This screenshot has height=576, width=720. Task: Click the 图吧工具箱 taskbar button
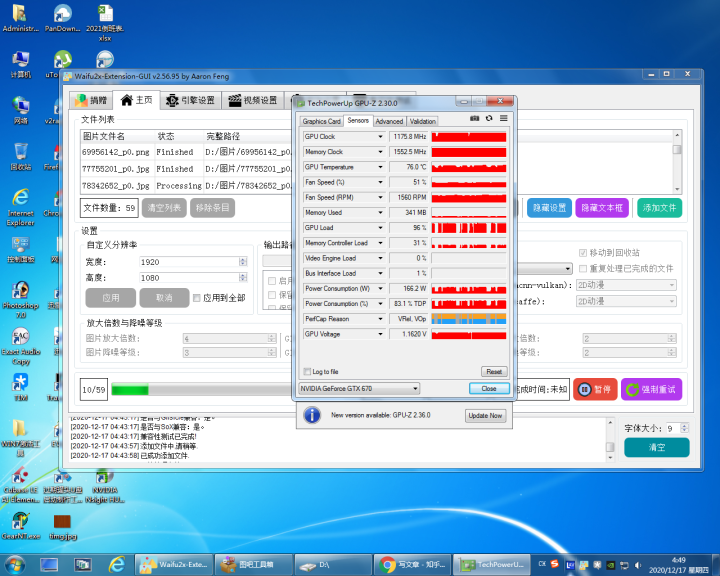pos(253,565)
